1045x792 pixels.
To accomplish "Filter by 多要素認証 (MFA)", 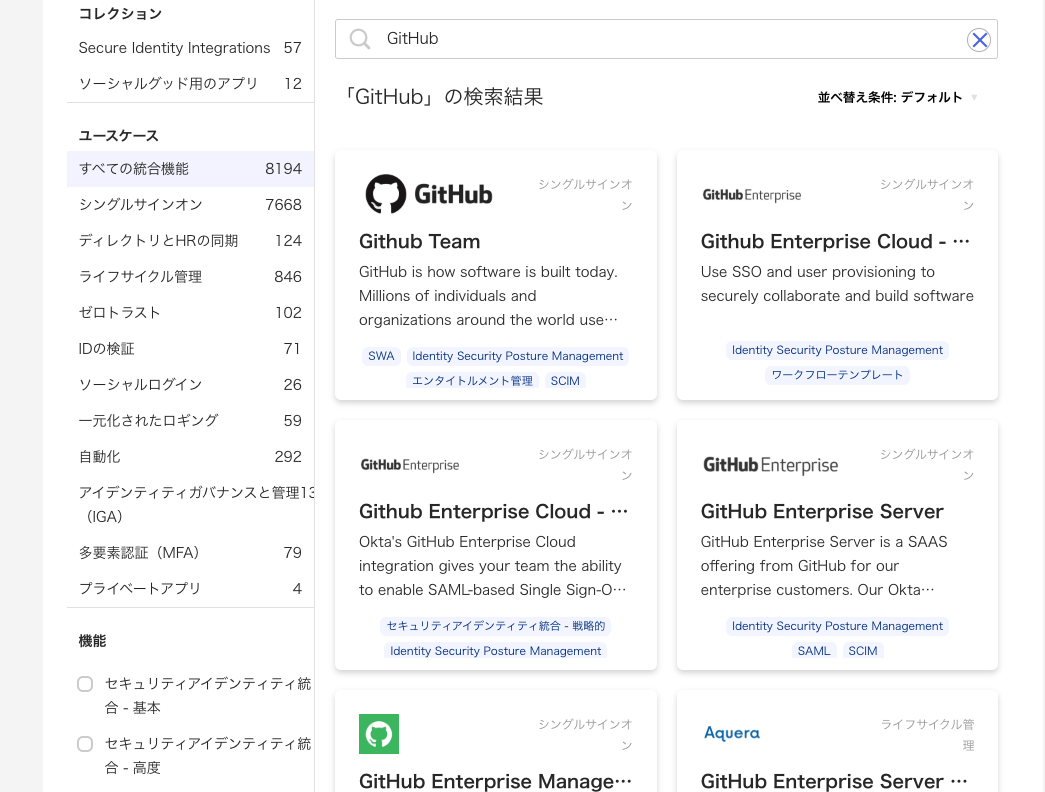I will 190,553.
